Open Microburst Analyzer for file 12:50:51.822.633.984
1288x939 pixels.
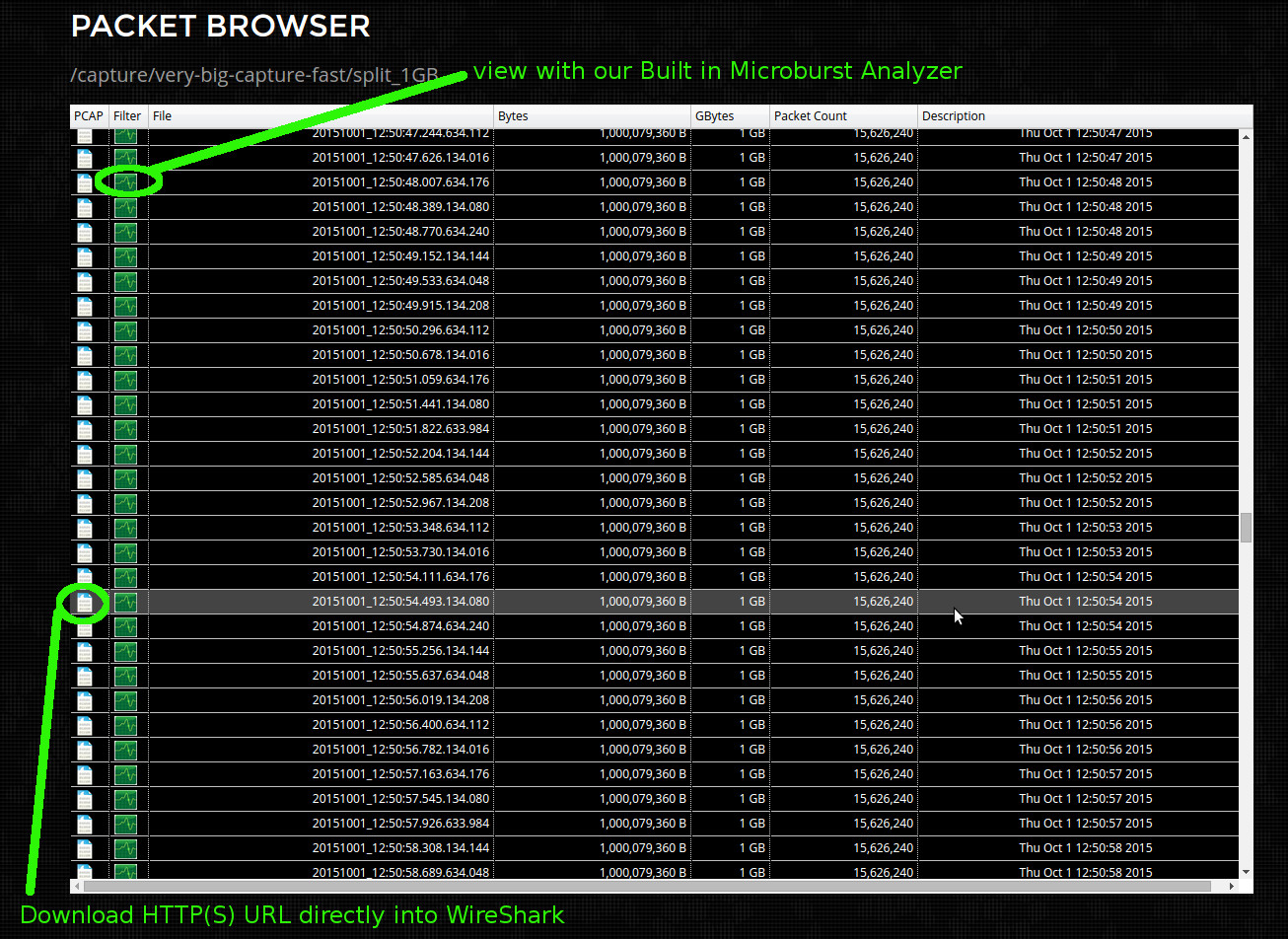(126, 428)
